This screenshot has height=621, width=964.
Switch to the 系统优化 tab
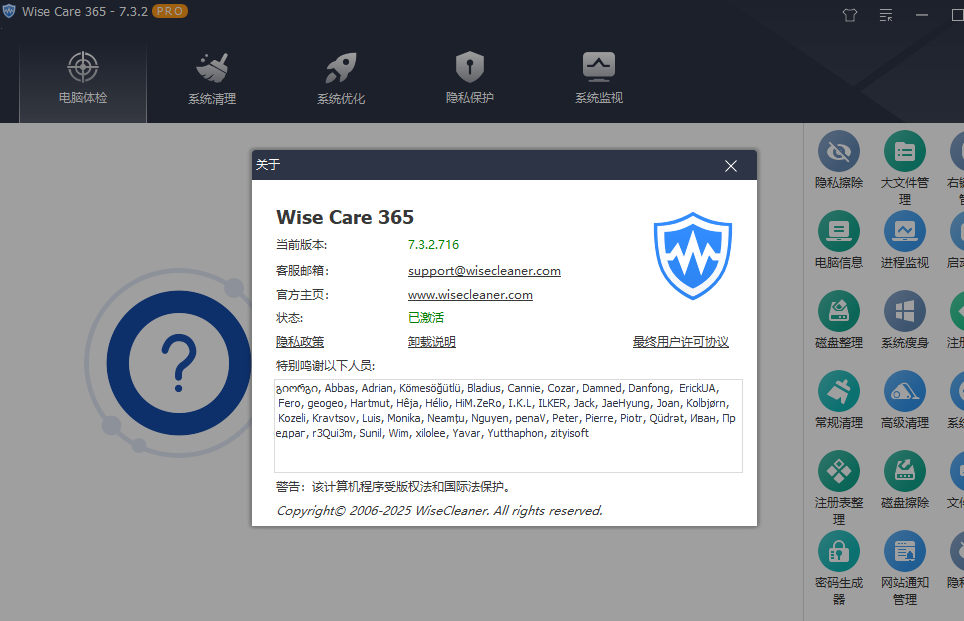341,79
